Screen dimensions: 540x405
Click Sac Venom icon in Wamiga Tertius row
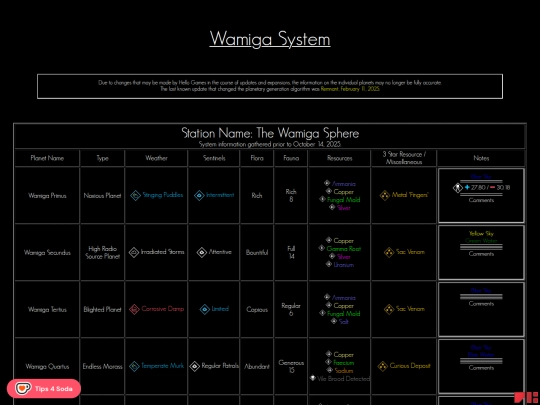tap(389, 309)
